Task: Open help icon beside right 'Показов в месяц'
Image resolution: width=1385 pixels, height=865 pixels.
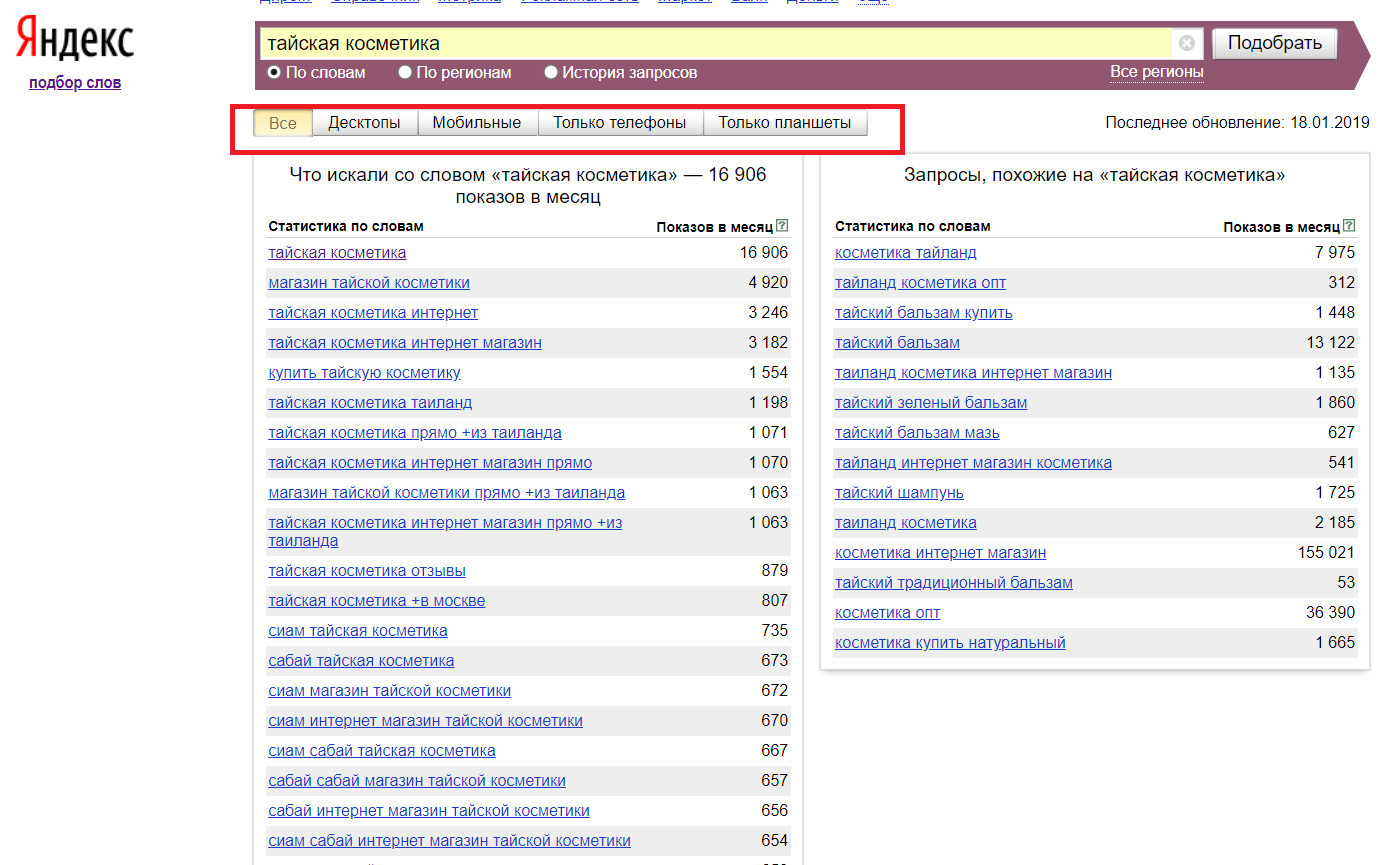Action: (x=1349, y=226)
